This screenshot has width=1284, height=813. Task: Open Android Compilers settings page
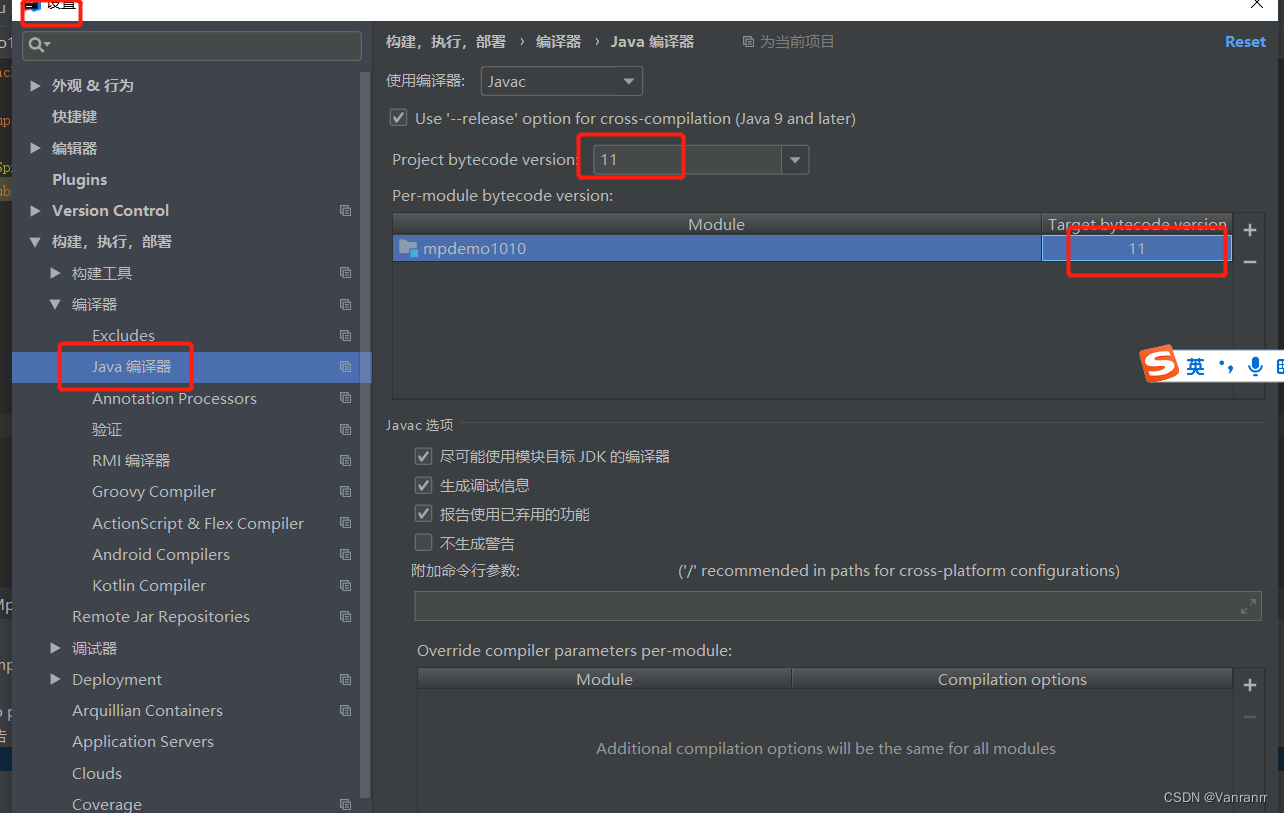[161, 554]
